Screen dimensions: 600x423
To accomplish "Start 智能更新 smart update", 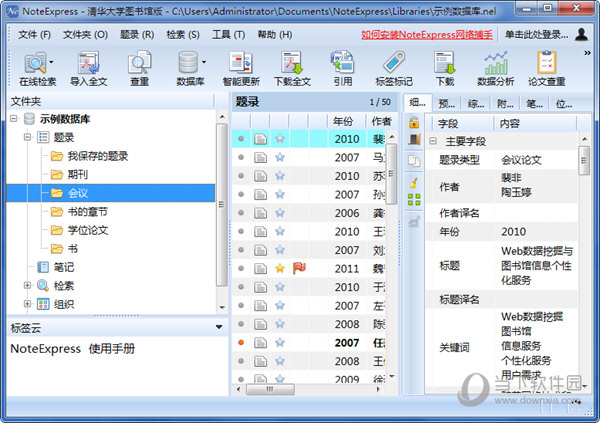I will (x=241, y=69).
